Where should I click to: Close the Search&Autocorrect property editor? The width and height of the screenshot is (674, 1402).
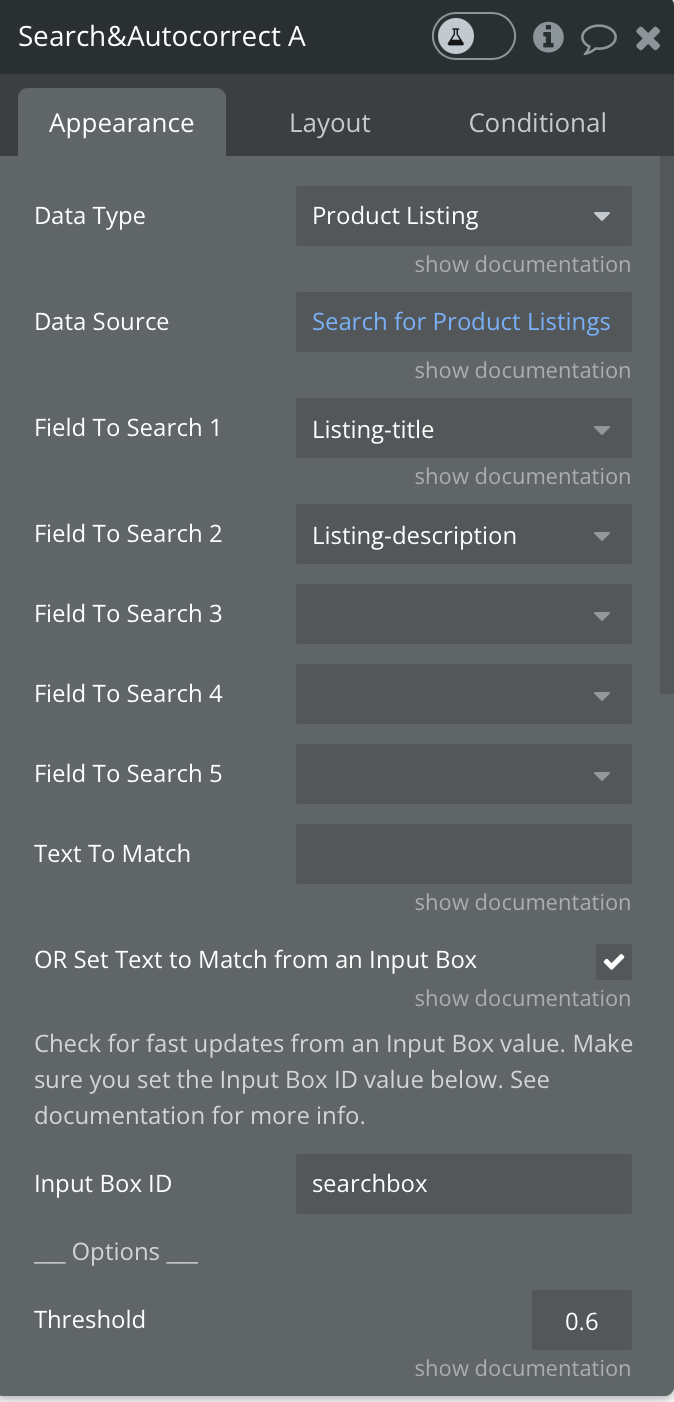(648, 39)
